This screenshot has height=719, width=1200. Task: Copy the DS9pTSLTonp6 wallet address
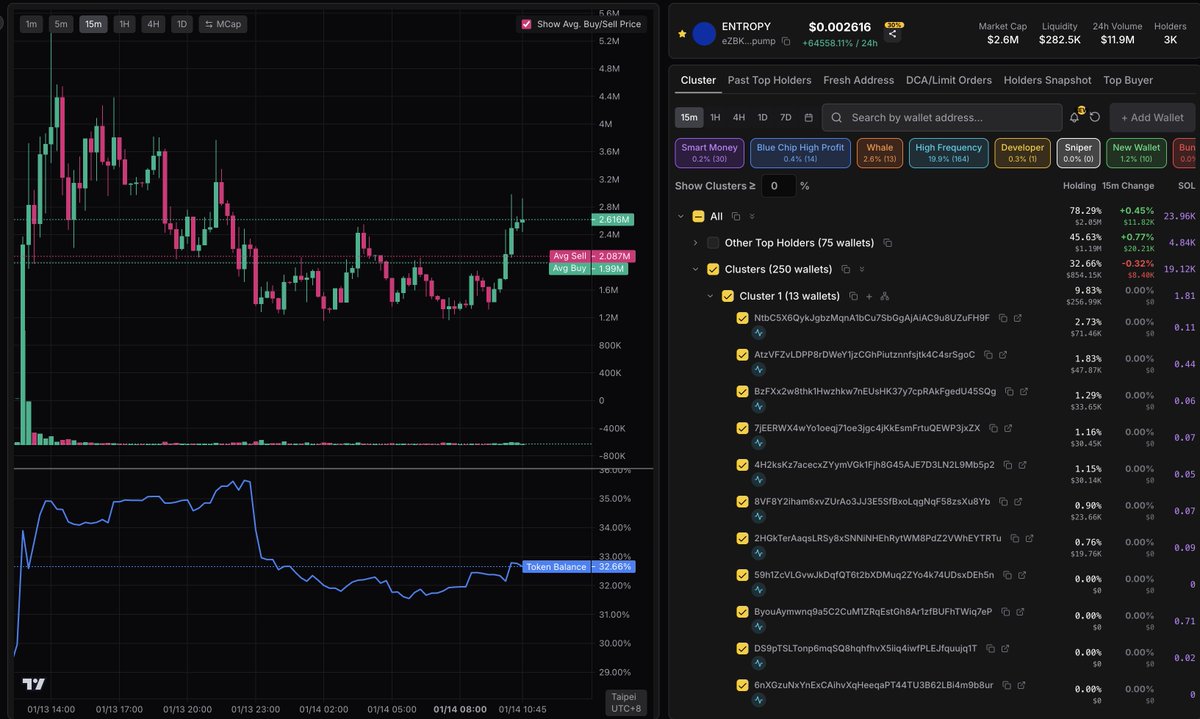tap(989, 648)
